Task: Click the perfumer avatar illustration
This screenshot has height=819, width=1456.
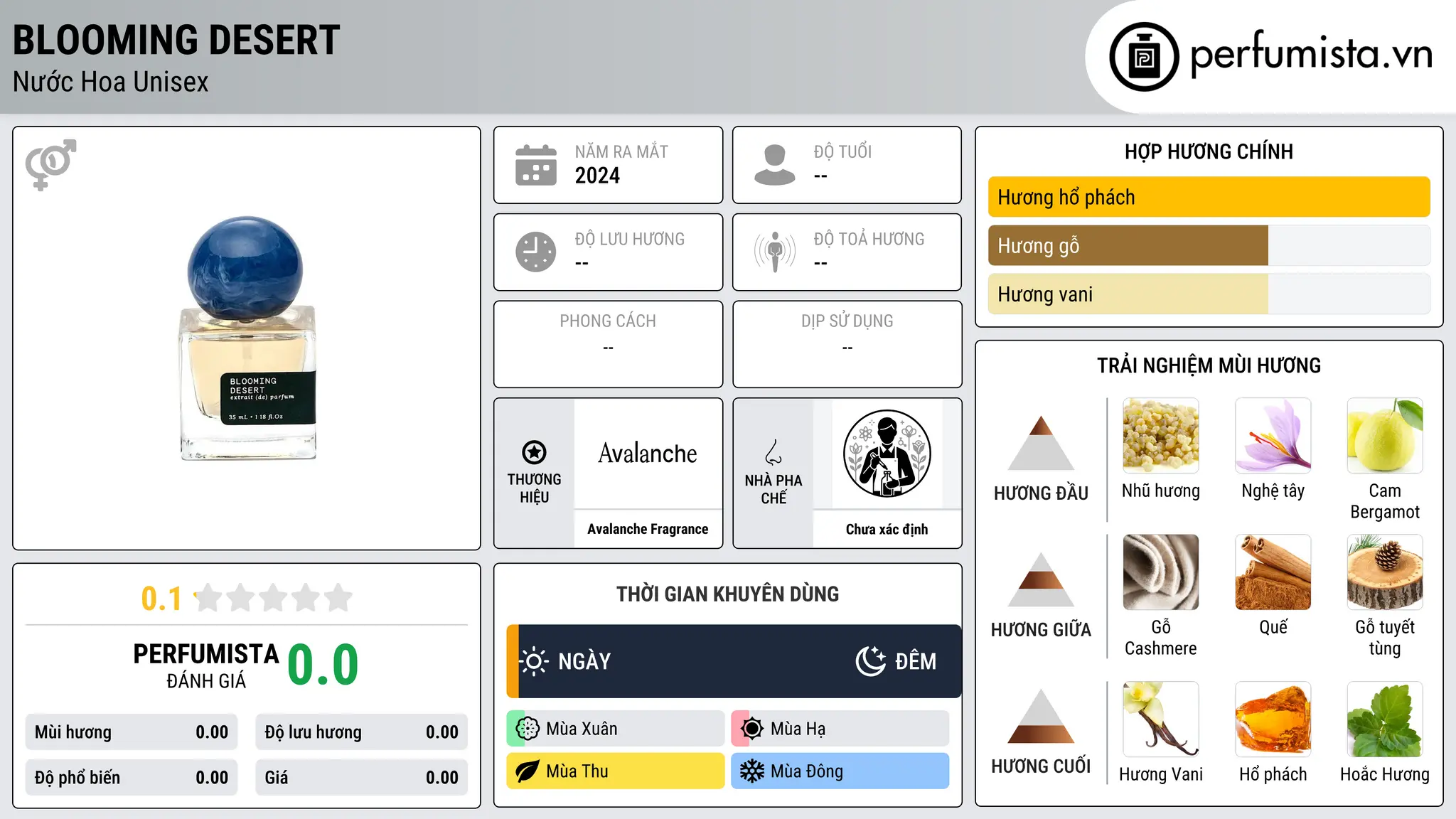Action: [887, 454]
